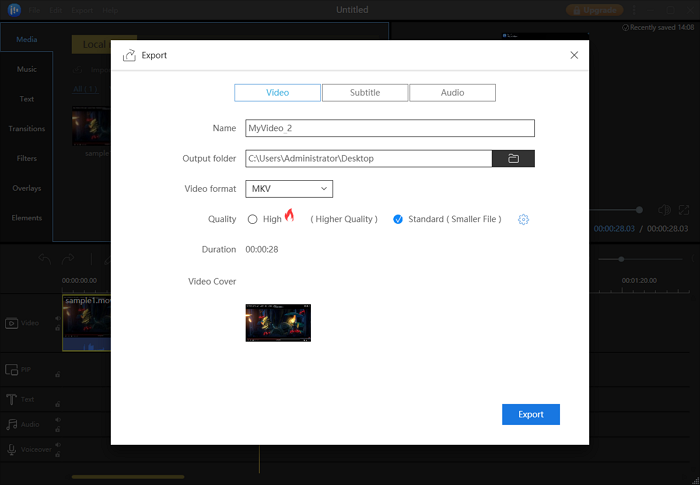This screenshot has height=485, width=700.
Task: Select Standard (Smaller File) quality option
Action: (398, 219)
